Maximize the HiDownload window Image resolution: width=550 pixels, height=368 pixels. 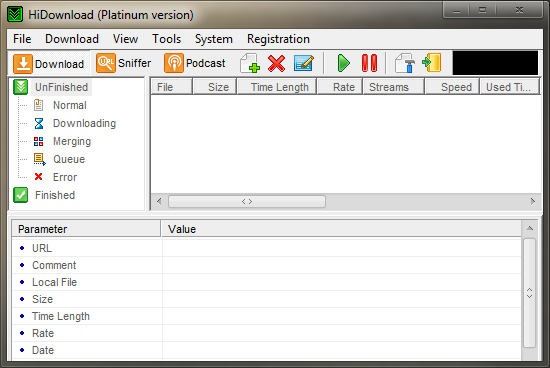(483, 10)
